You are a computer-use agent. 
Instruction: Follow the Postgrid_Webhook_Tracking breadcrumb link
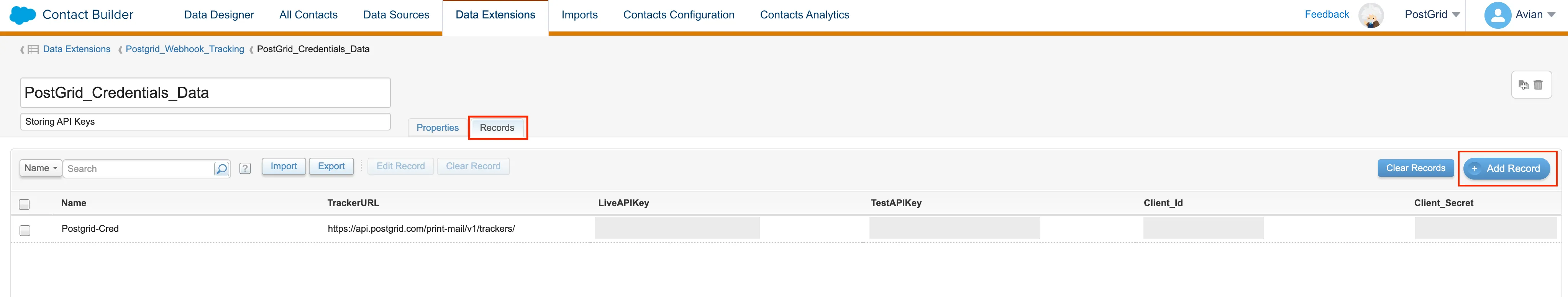[184, 49]
